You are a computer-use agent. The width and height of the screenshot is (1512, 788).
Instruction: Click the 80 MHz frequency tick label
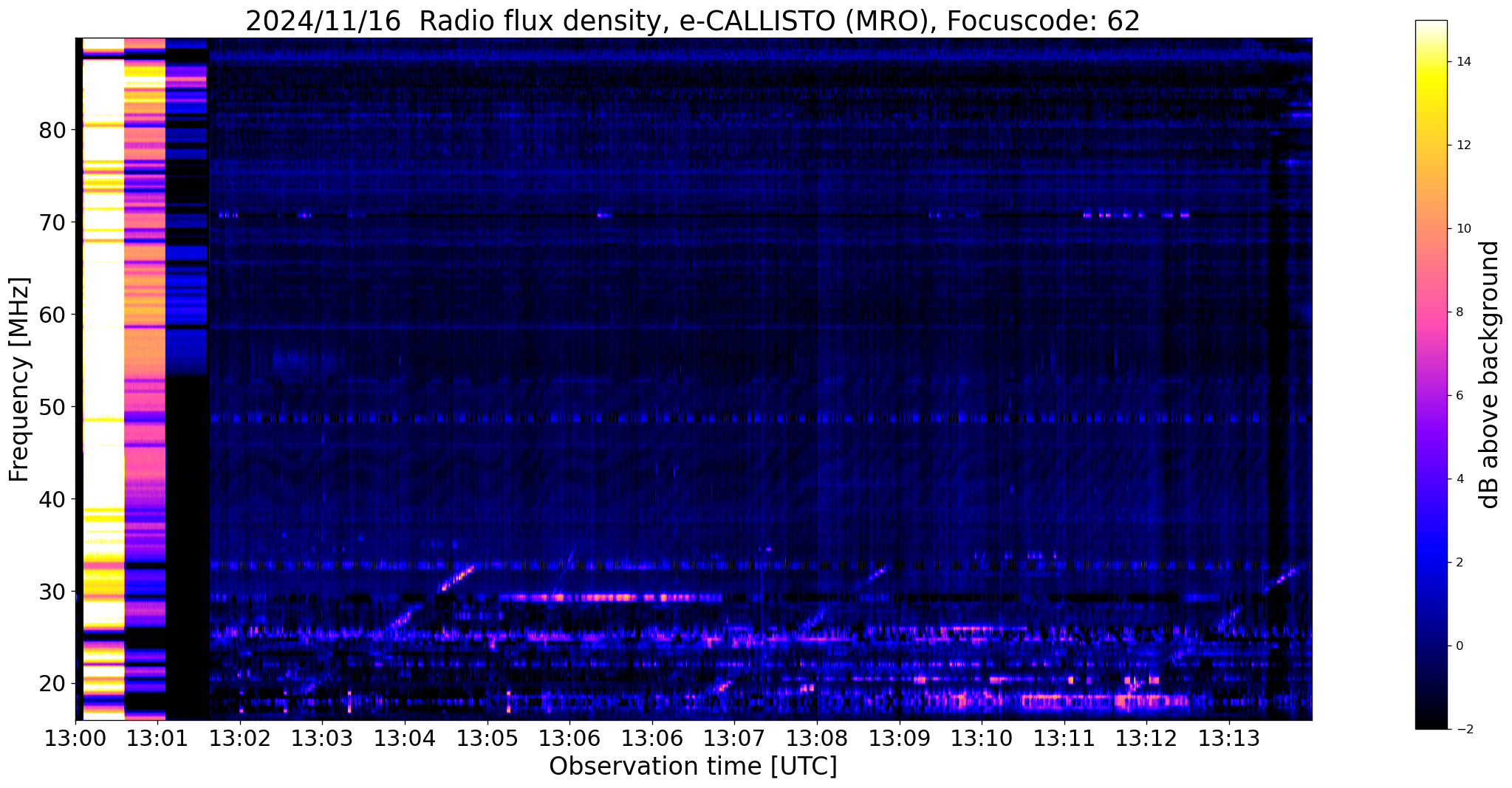coord(52,130)
